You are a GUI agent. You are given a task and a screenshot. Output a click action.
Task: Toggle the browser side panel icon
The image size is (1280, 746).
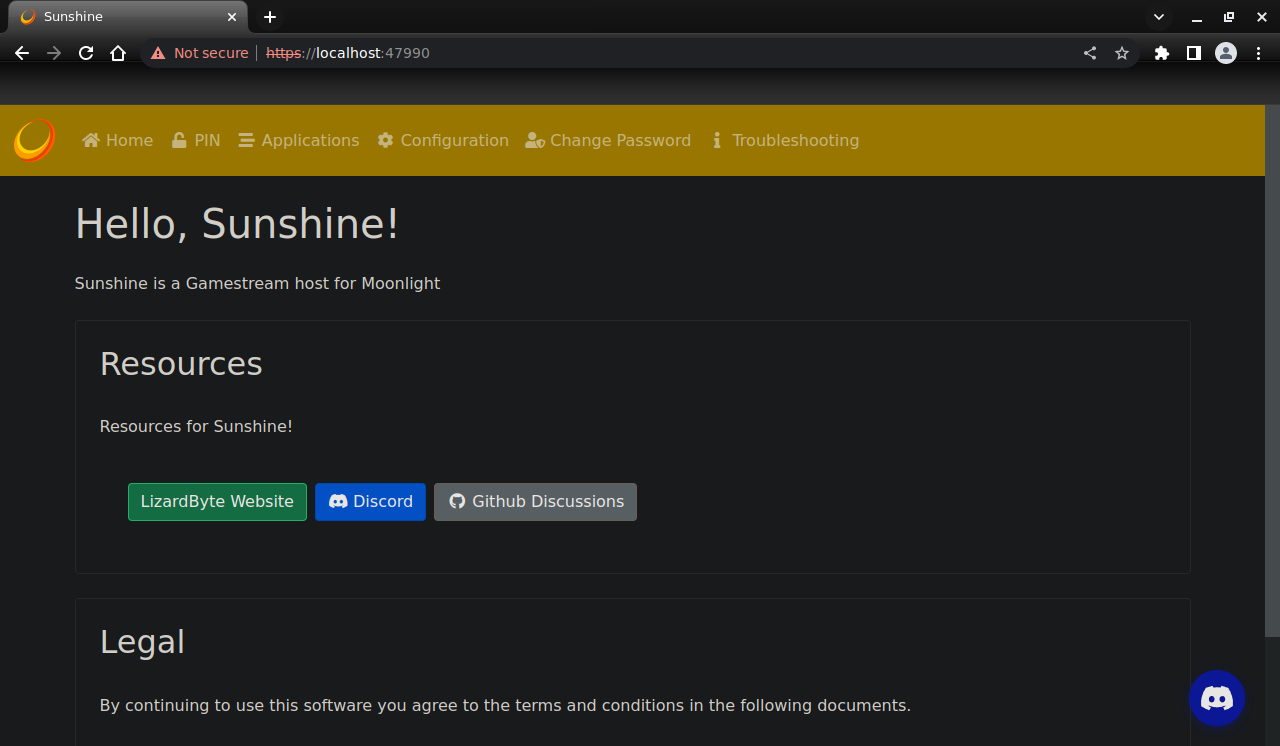point(1193,53)
